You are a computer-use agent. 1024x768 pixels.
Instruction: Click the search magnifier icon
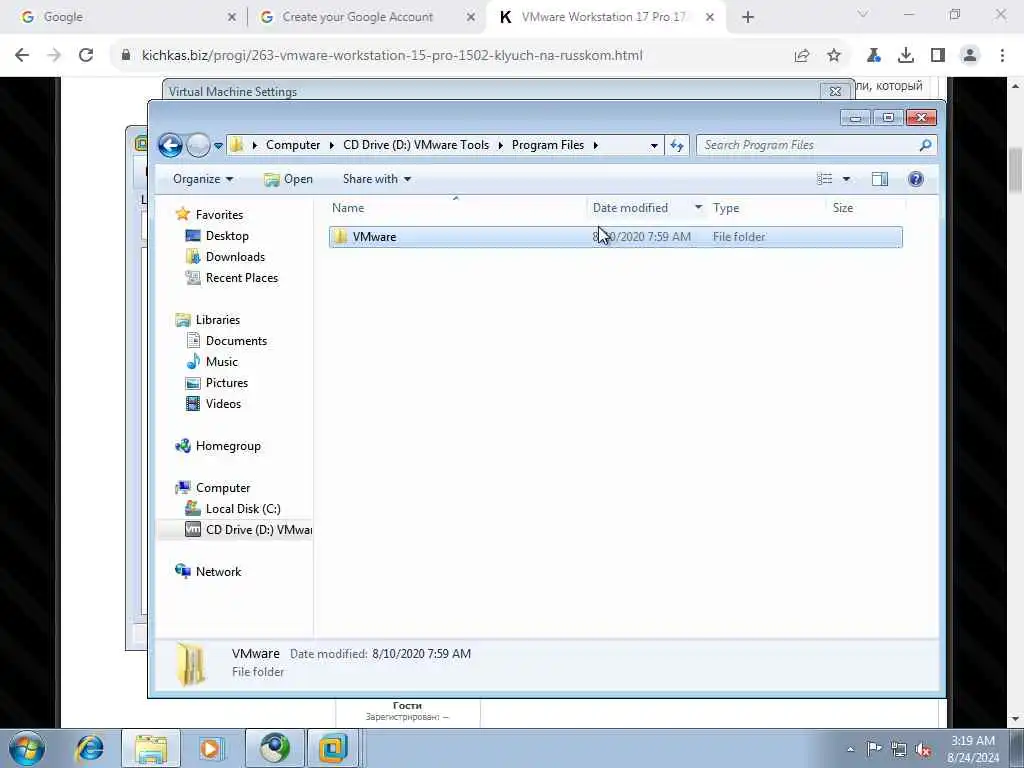(925, 145)
